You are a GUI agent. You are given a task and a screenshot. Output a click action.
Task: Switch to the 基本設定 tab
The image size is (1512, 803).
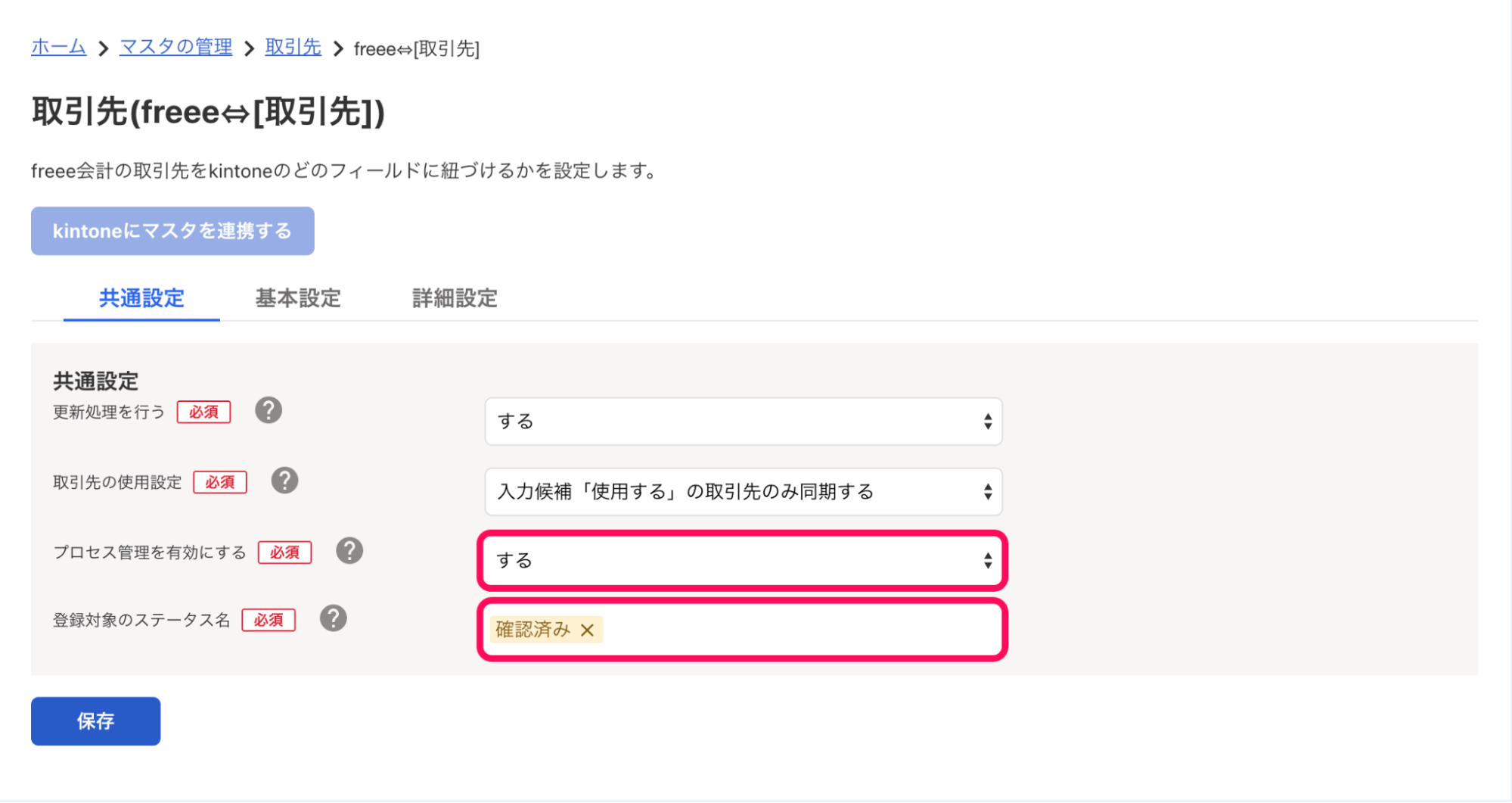click(x=298, y=299)
